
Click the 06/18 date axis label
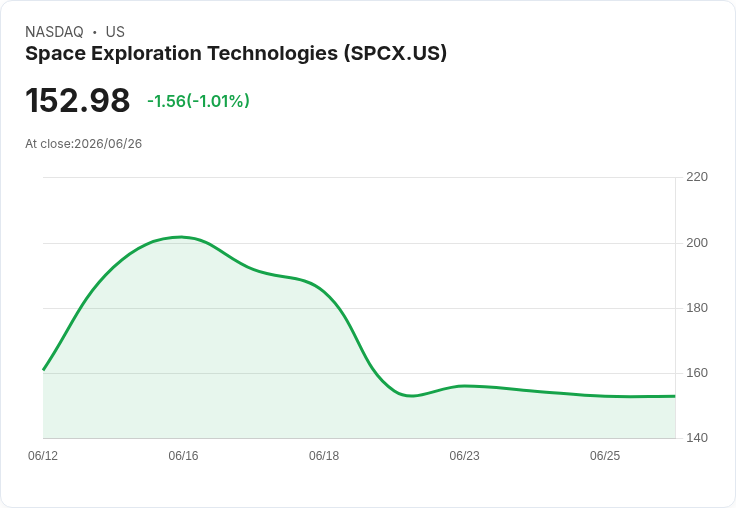324,456
